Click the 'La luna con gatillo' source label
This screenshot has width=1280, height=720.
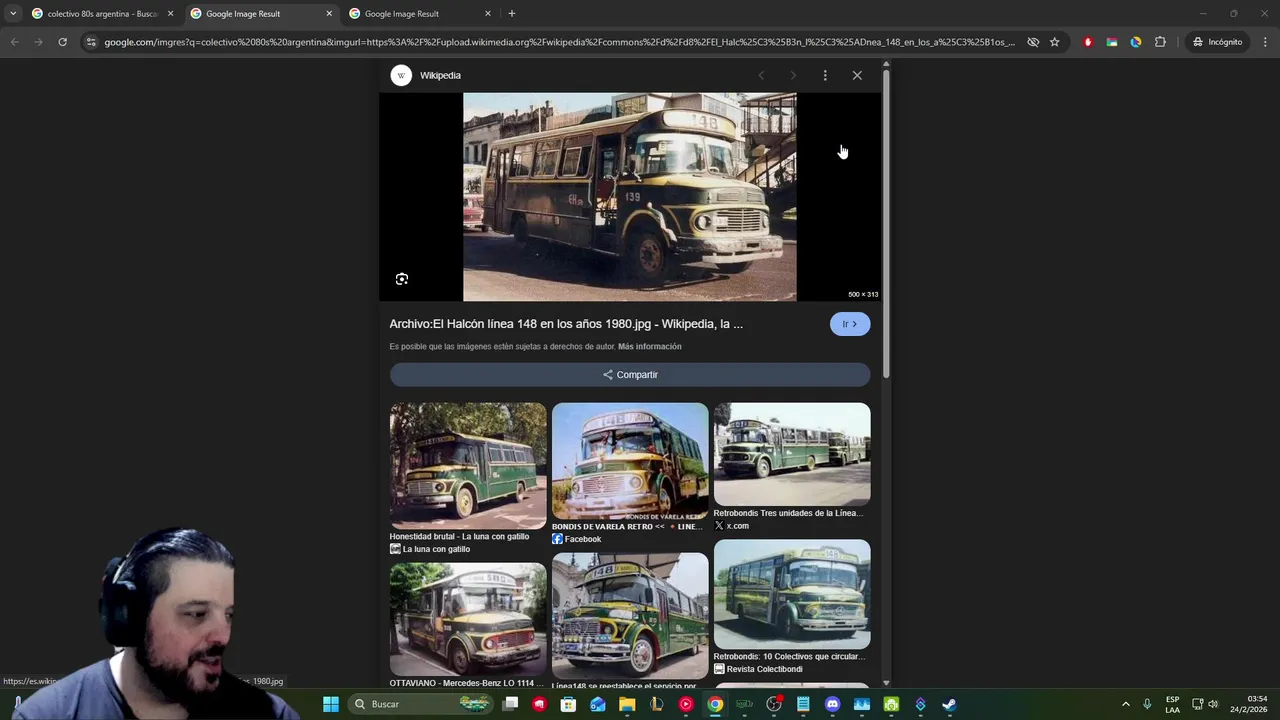(436, 549)
